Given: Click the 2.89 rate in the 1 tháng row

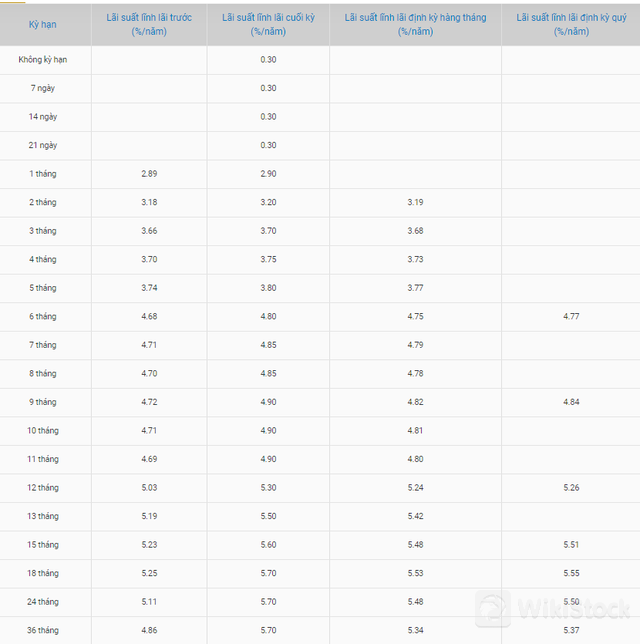Looking at the screenshot, I should coord(149,174).
